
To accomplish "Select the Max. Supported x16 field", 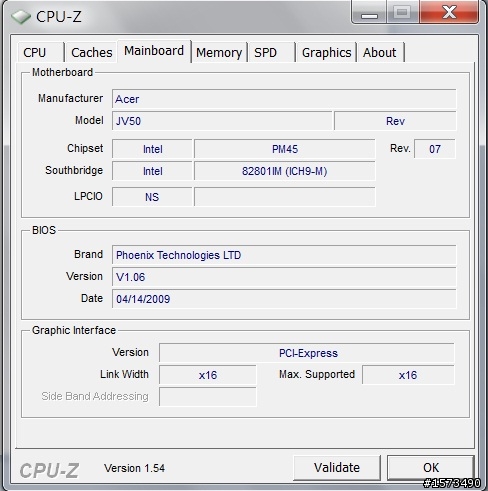I will tap(408, 375).
